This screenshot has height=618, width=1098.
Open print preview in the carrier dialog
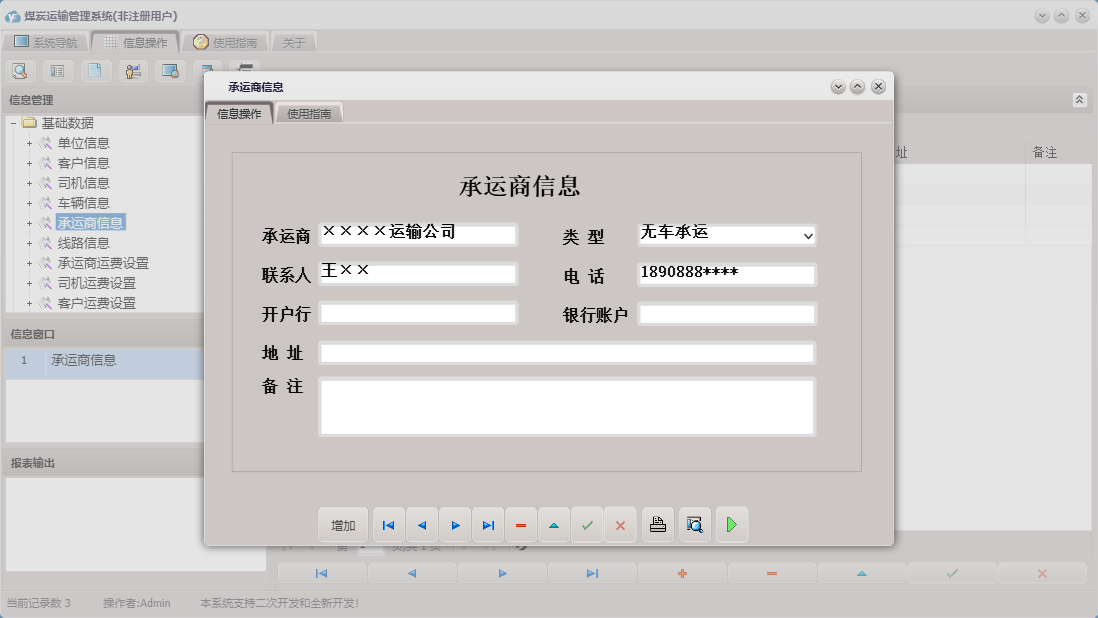694,524
